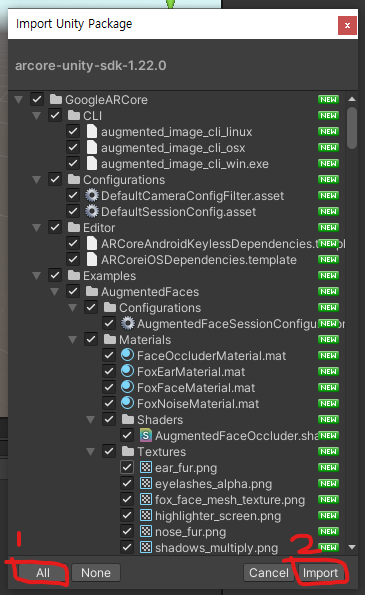Uncheck the CLI folder checkbox
This screenshot has height=595, width=365.
pyautogui.click(x=55, y=115)
